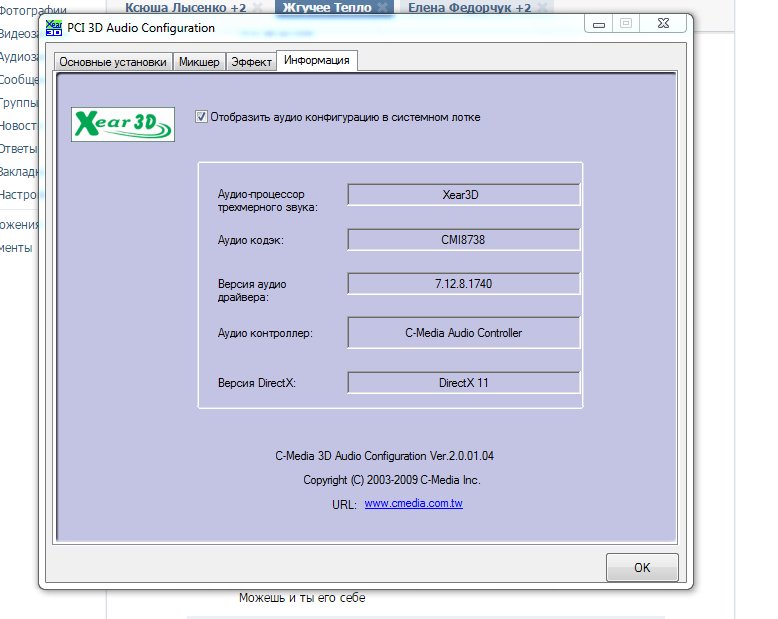
Task: Open Закладки in the background sidebar
Action: (19, 172)
